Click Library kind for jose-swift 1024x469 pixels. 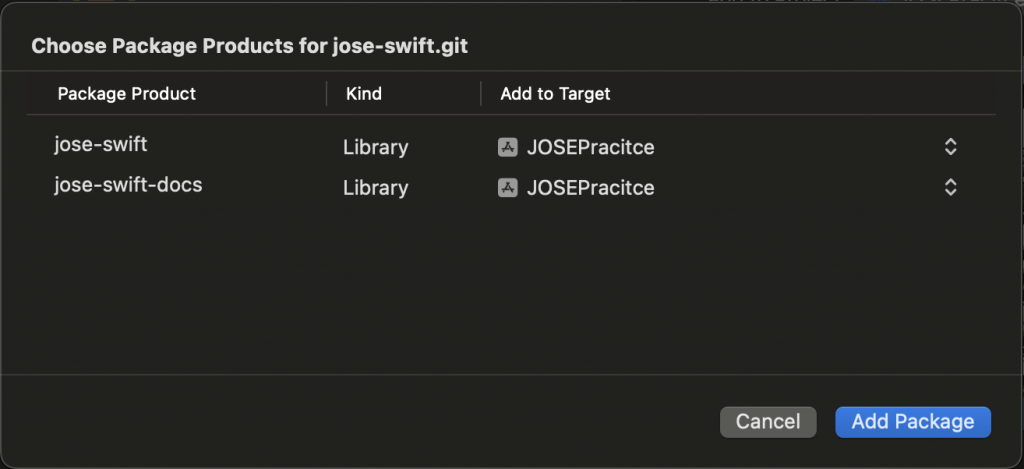click(x=375, y=147)
